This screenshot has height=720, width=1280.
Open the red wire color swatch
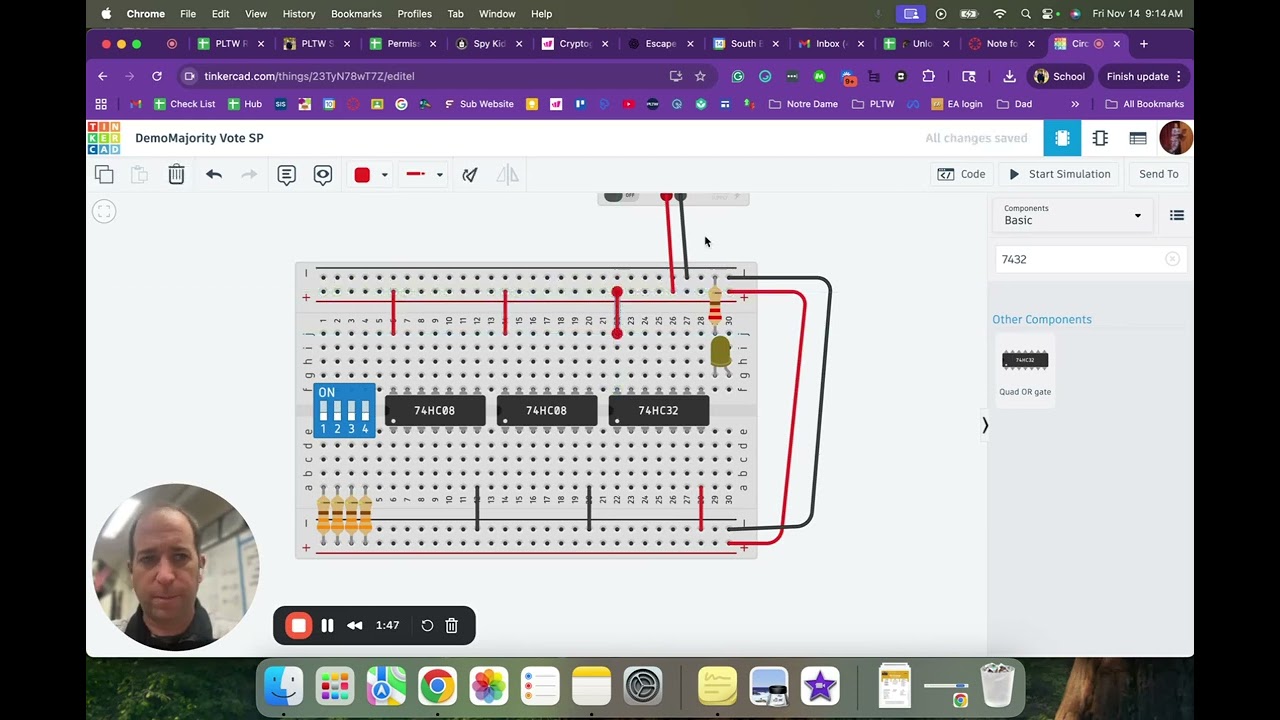tap(362, 175)
